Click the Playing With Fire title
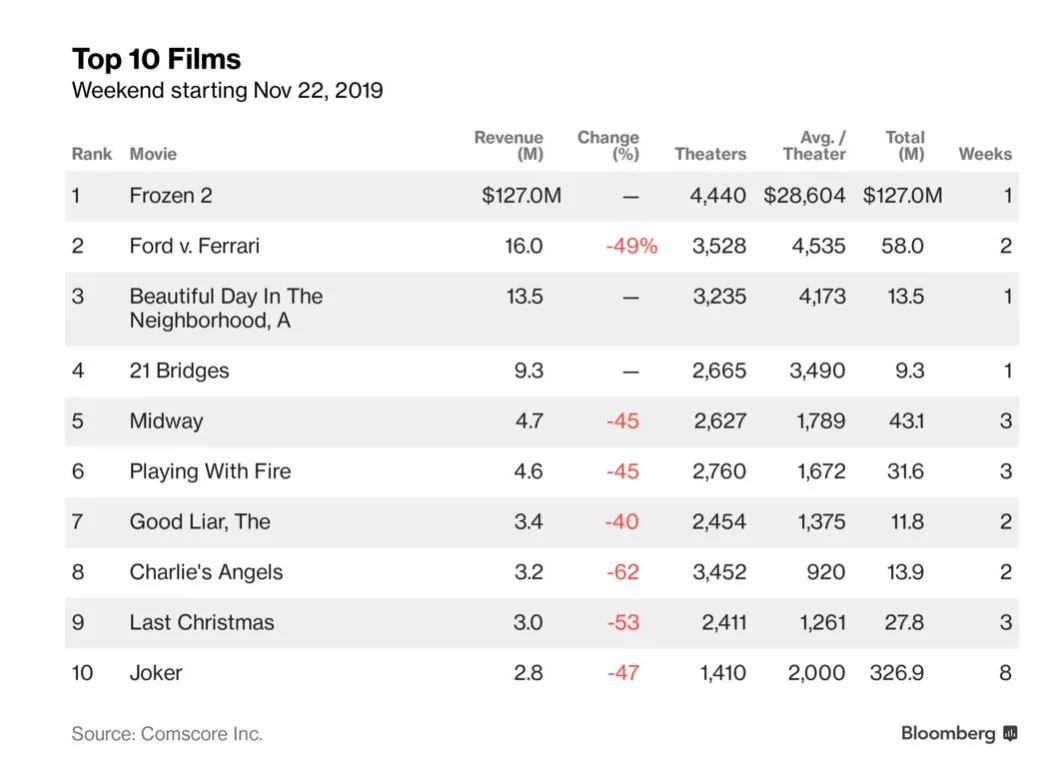Screen dimensions: 1060x780 click(x=210, y=471)
